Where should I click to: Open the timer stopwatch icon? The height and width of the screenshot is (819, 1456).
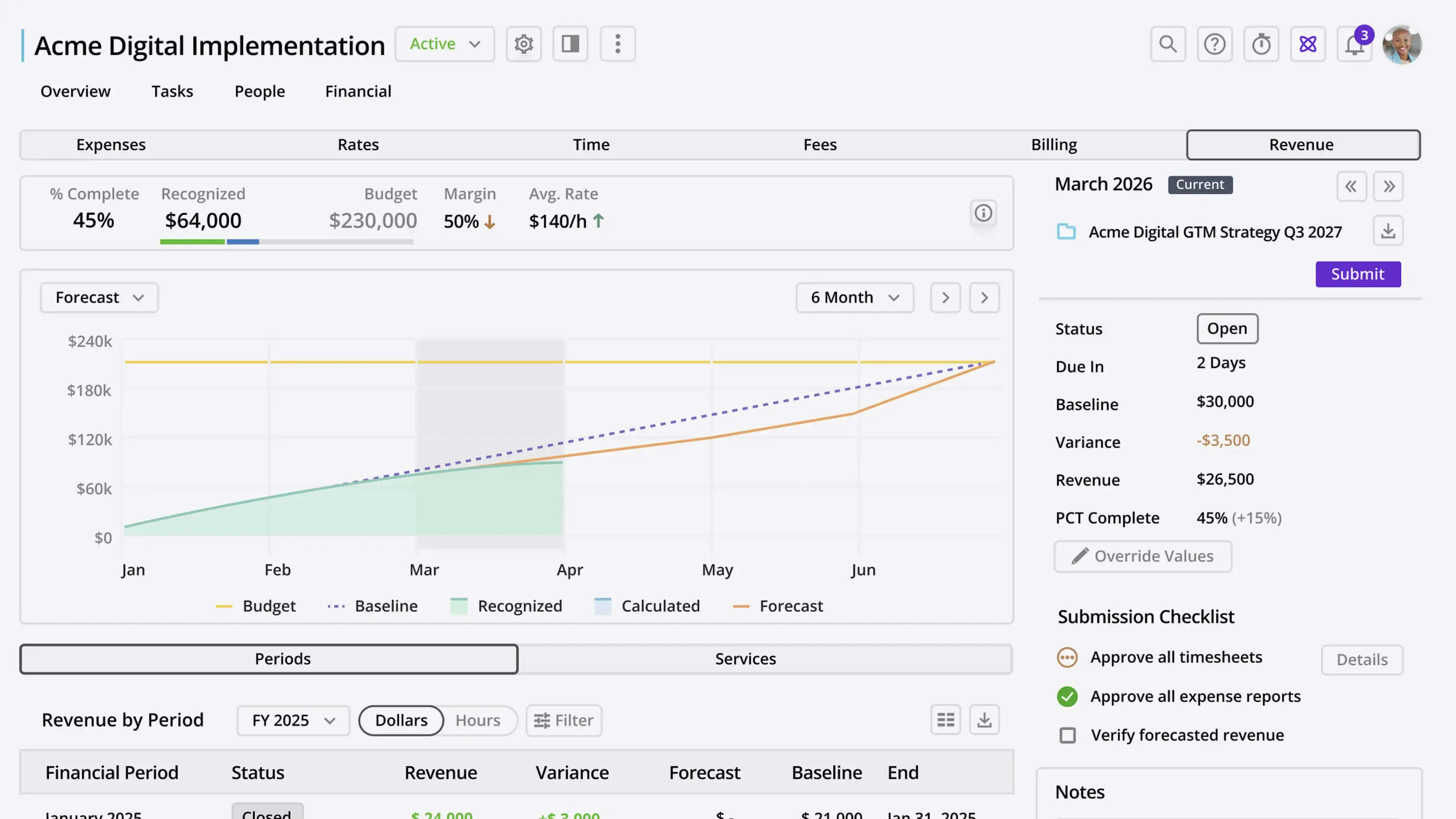tap(1261, 44)
